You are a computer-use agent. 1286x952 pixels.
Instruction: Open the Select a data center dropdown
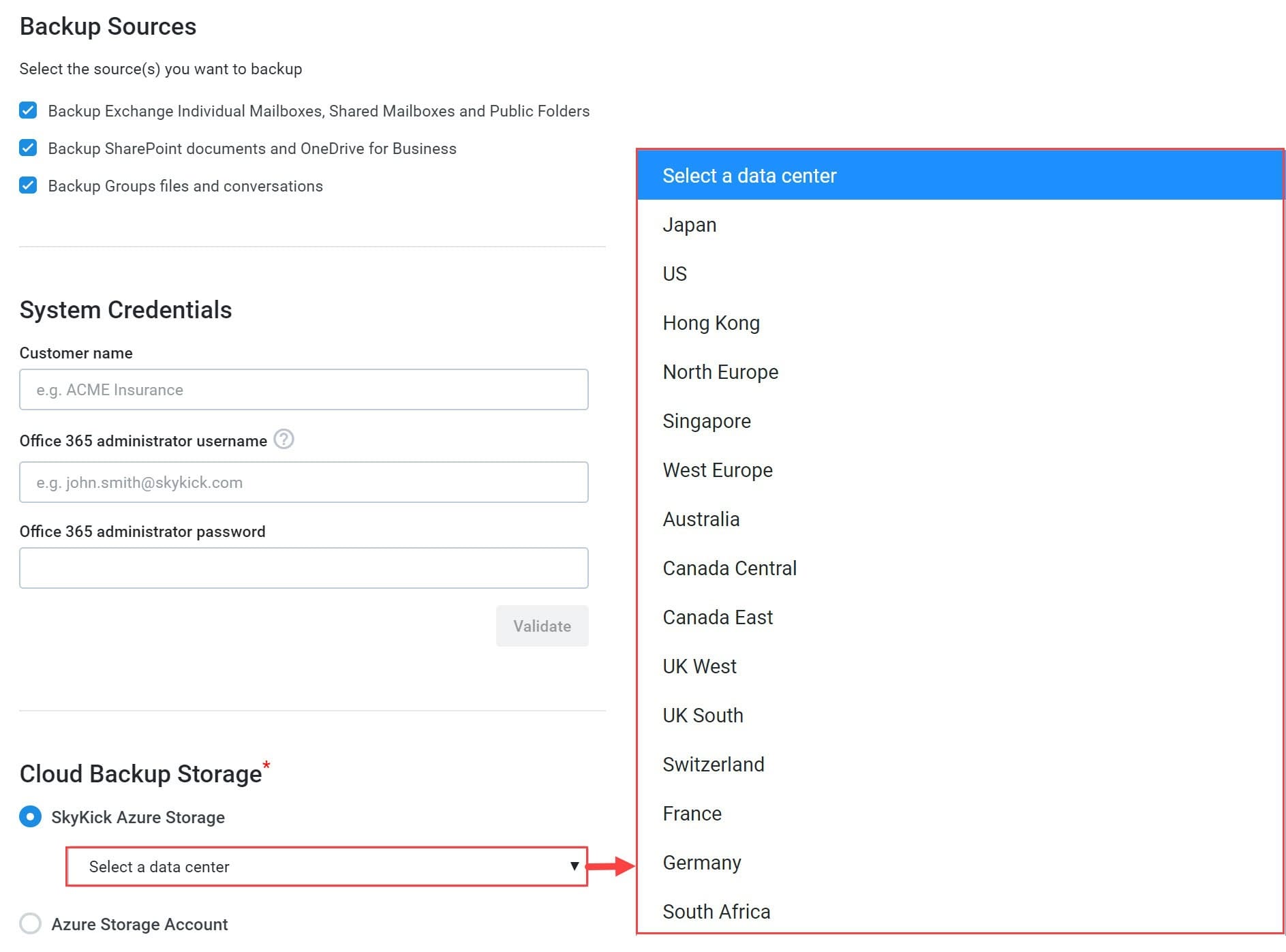pos(326,866)
